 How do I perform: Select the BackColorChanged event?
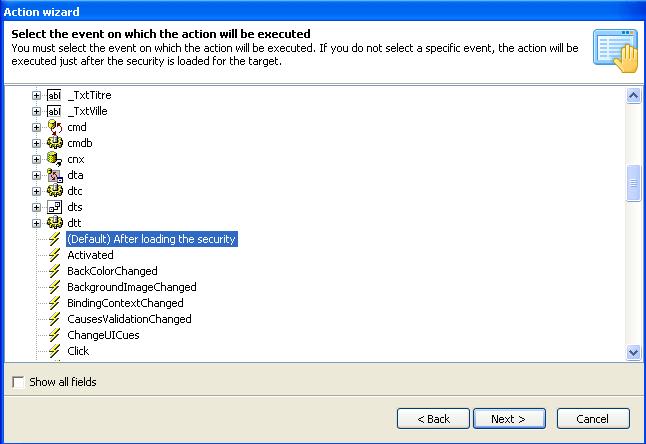tap(112, 271)
